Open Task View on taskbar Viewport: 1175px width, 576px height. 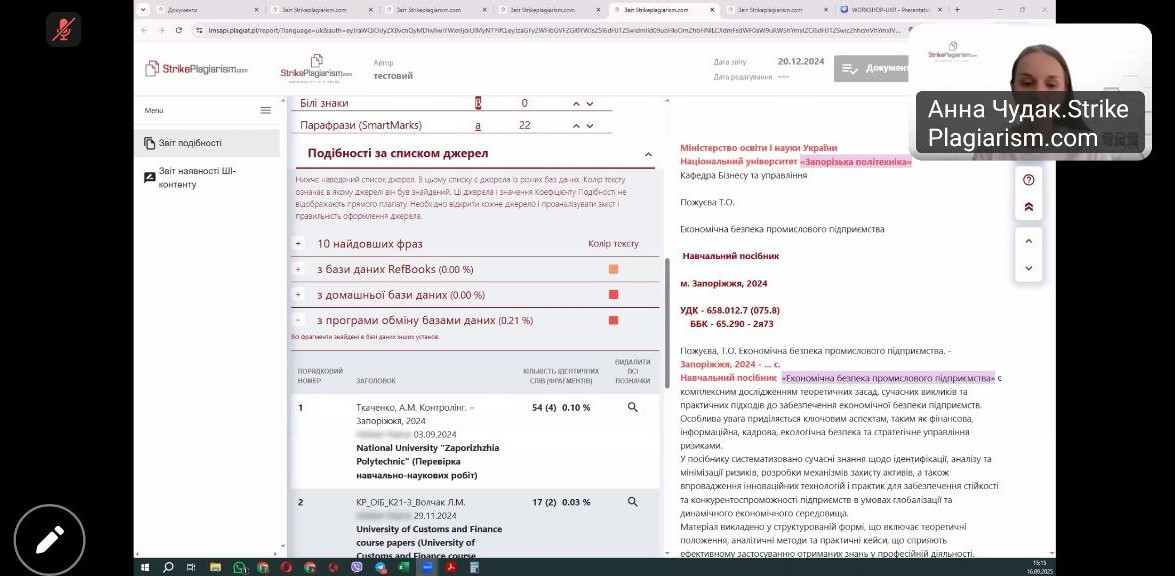tap(191, 567)
